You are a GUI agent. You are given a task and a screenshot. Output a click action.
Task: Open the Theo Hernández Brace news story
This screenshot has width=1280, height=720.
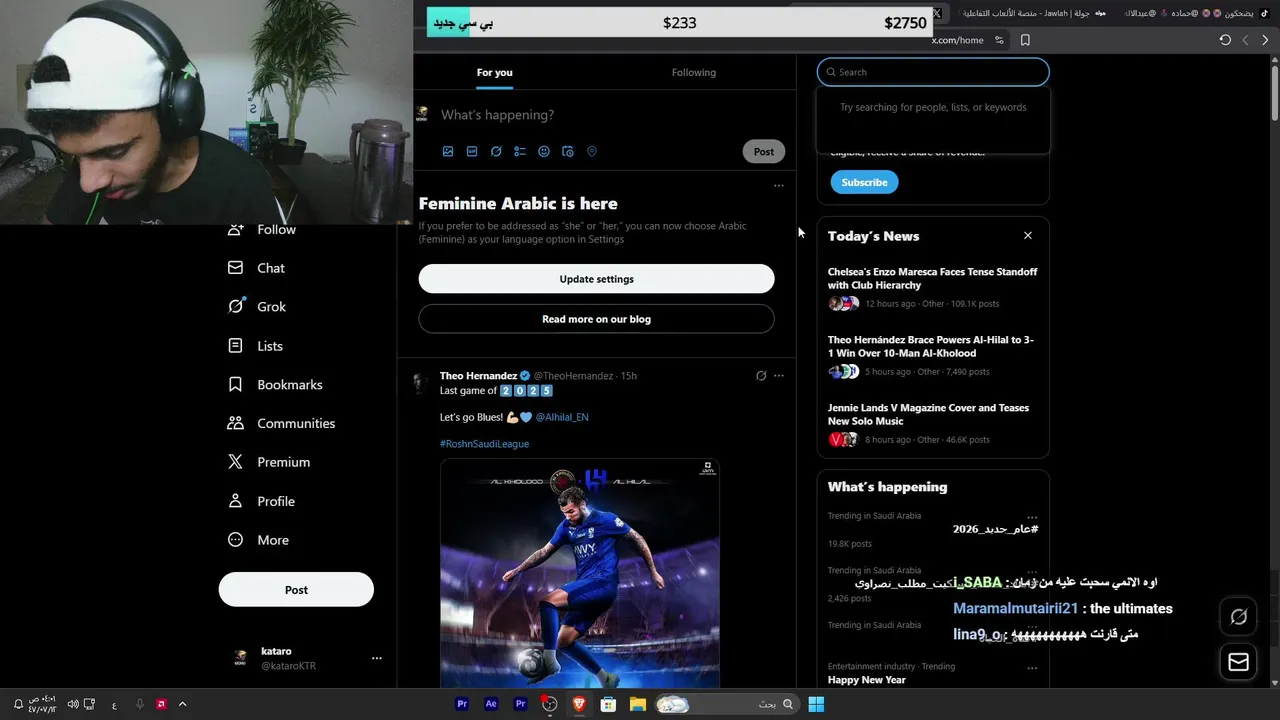933,355
